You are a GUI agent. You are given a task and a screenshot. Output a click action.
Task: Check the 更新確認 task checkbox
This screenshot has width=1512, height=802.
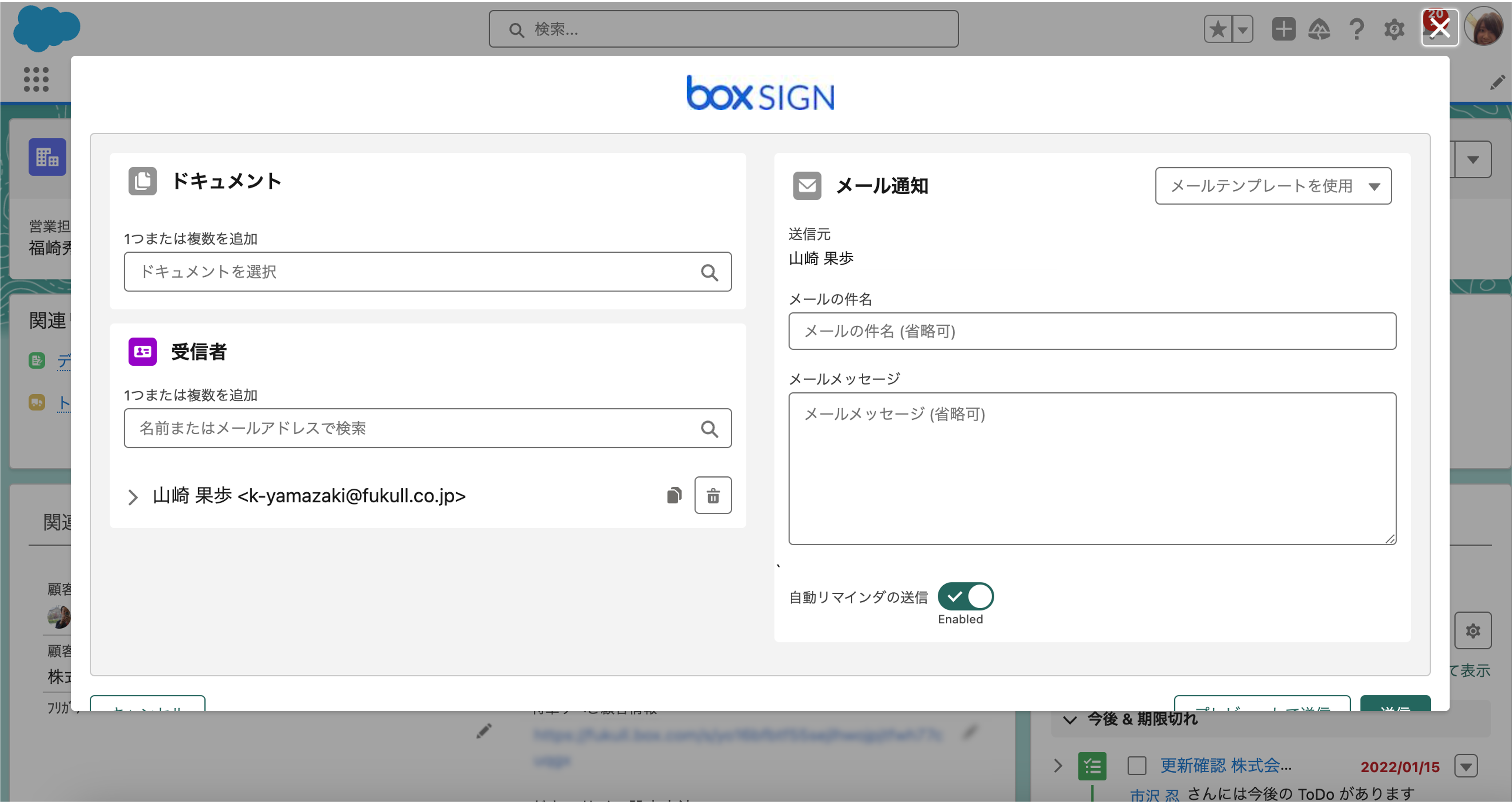tap(1136, 766)
